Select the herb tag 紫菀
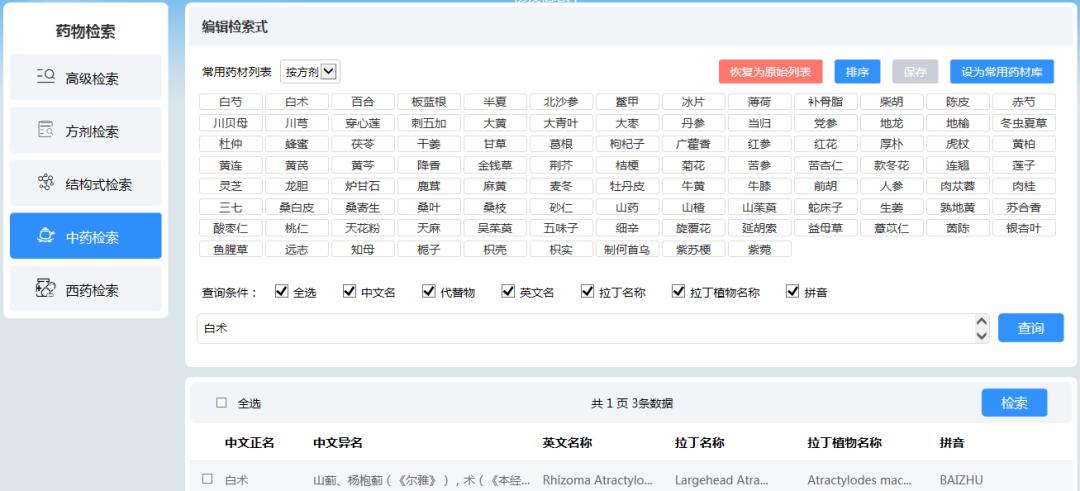 tap(760, 249)
